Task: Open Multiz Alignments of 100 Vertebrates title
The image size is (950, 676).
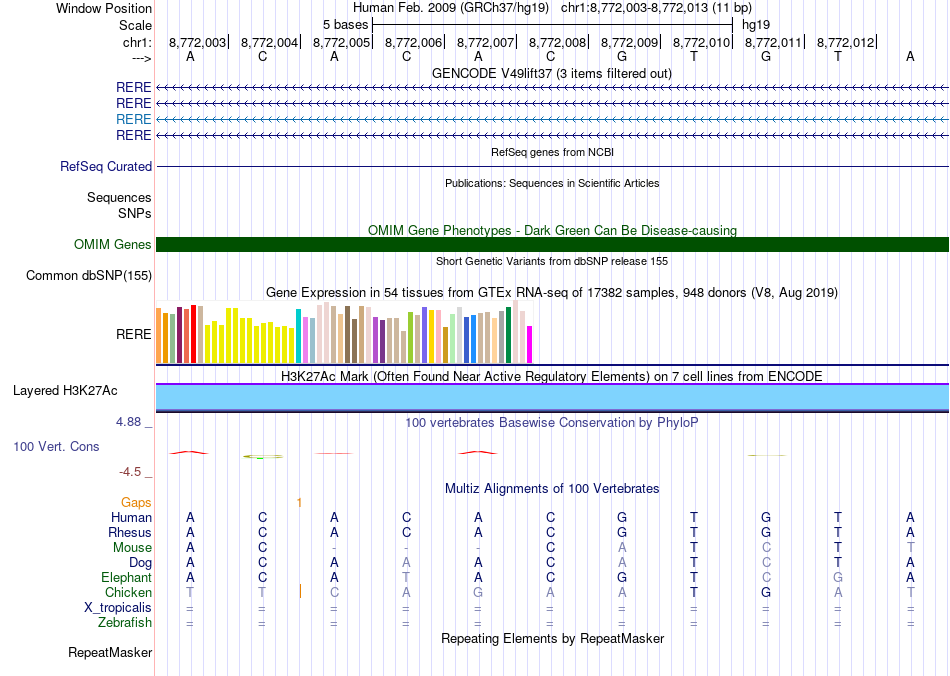Action: point(552,488)
